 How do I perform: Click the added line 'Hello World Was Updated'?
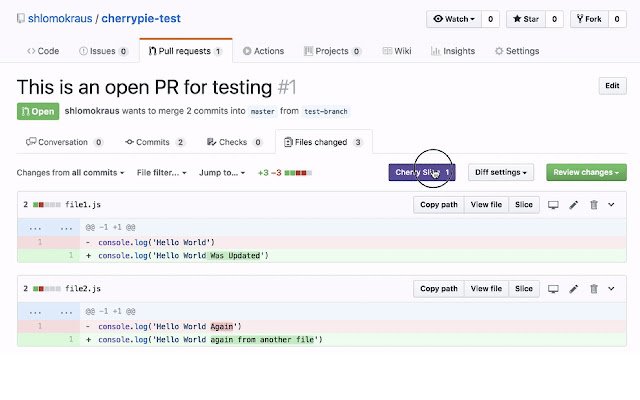tap(322, 256)
